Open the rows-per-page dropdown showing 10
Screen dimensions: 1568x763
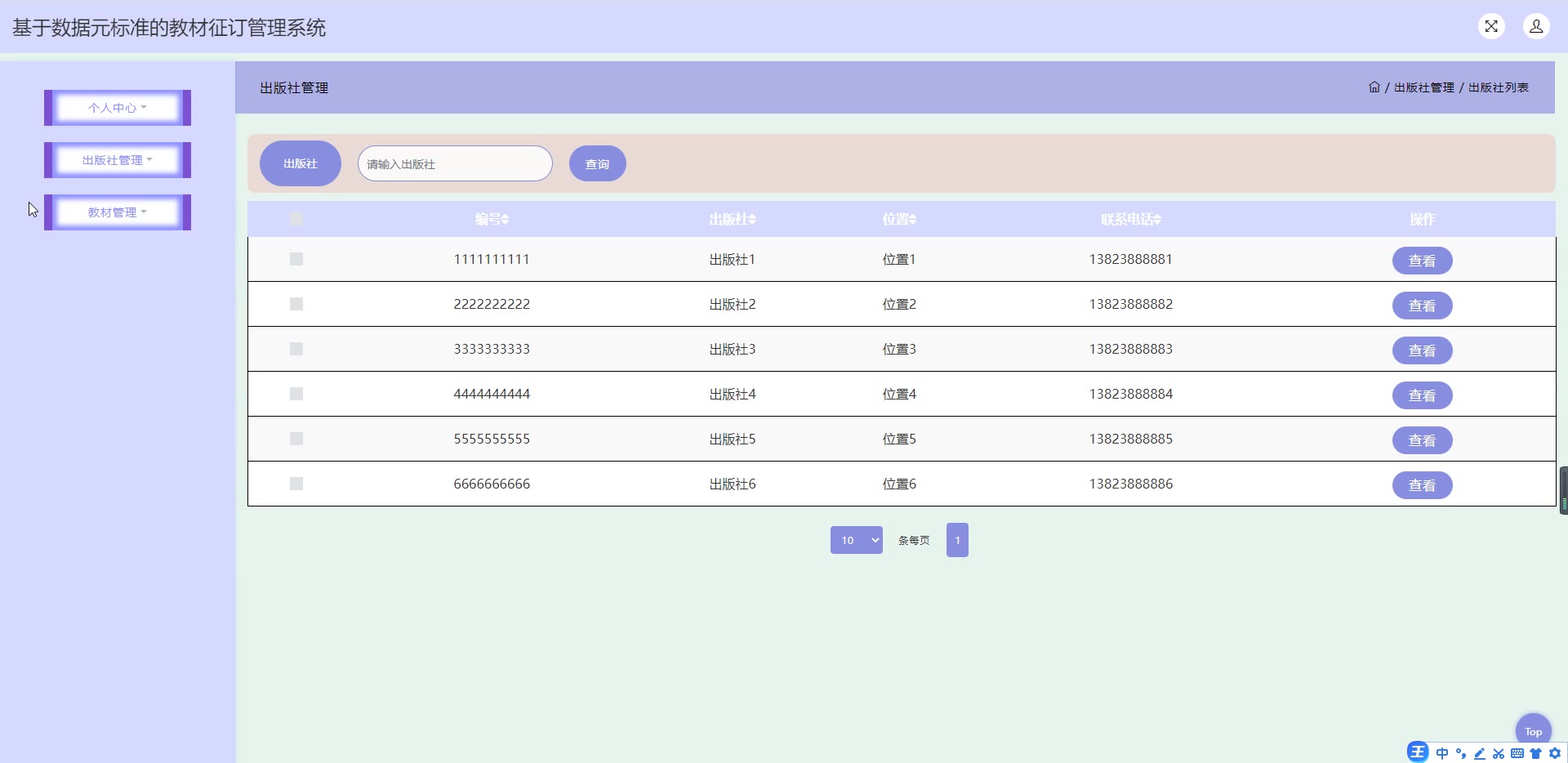(x=856, y=540)
